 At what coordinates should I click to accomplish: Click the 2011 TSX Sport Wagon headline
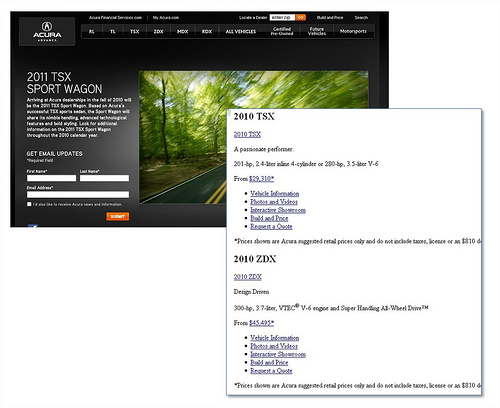coord(64,83)
